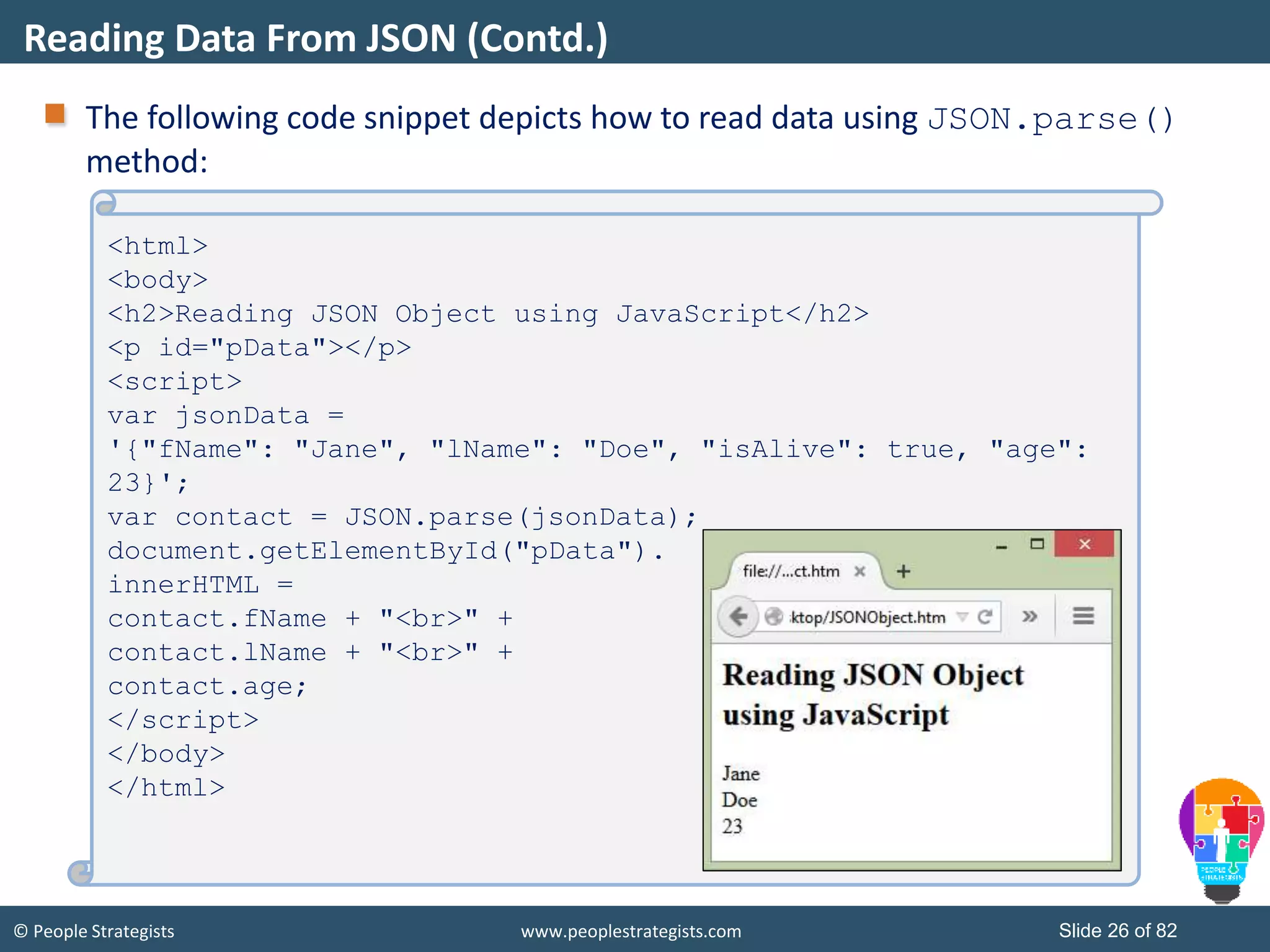Minimize the browser window
The height and width of the screenshot is (952, 1270).
[x=1001, y=546]
